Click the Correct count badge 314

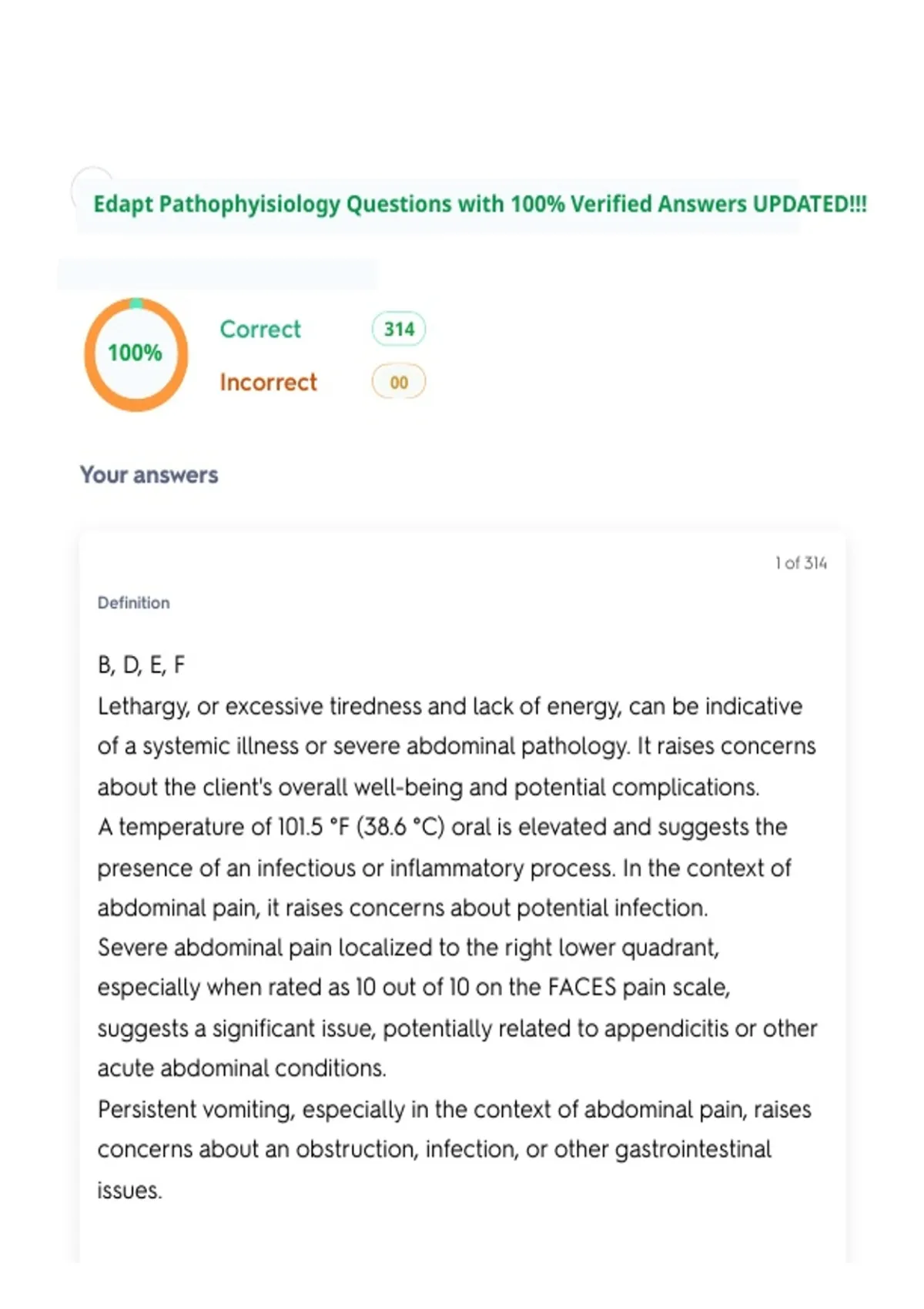pyautogui.click(x=399, y=330)
